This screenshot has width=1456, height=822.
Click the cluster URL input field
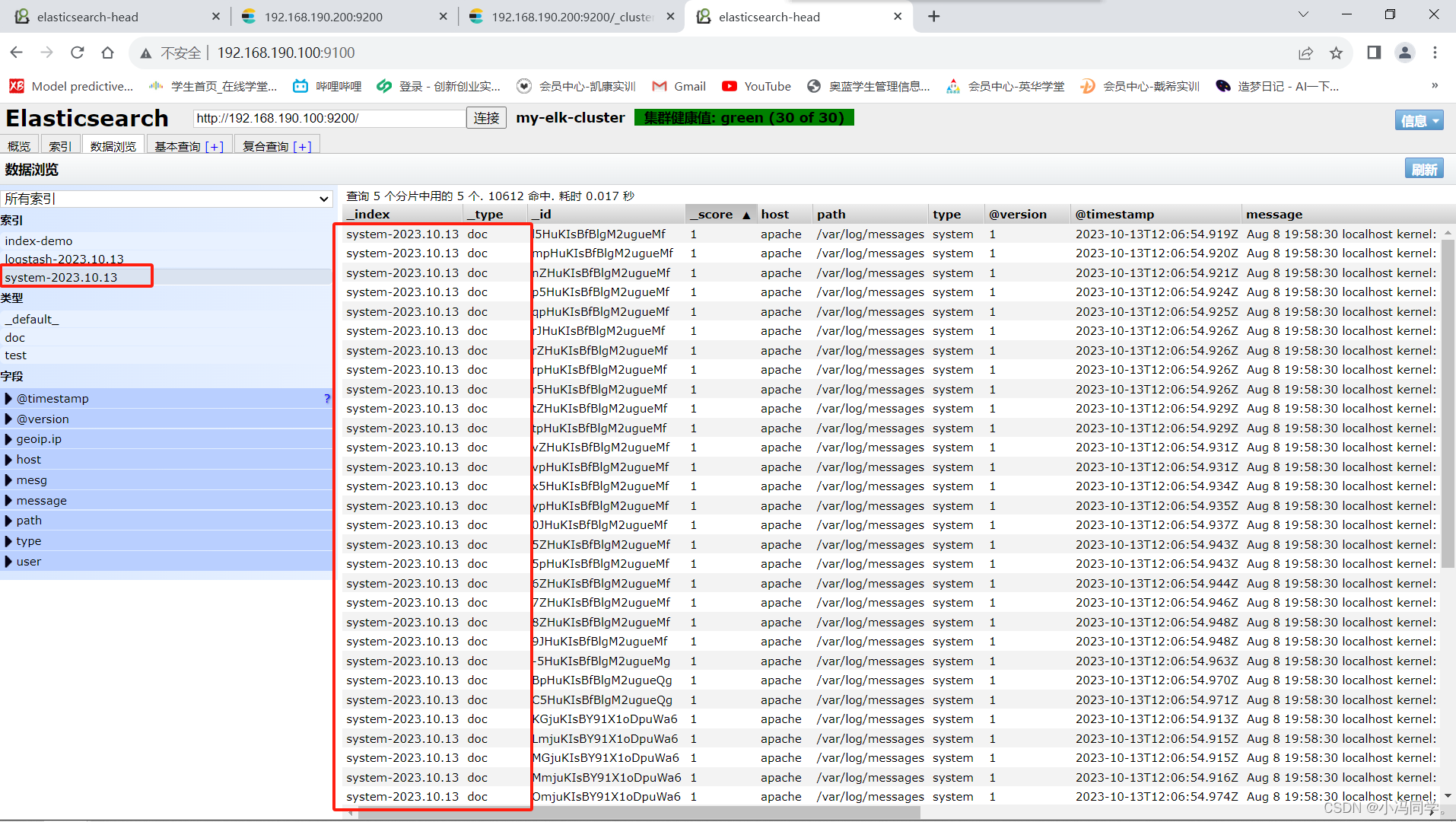click(x=329, y=118)
